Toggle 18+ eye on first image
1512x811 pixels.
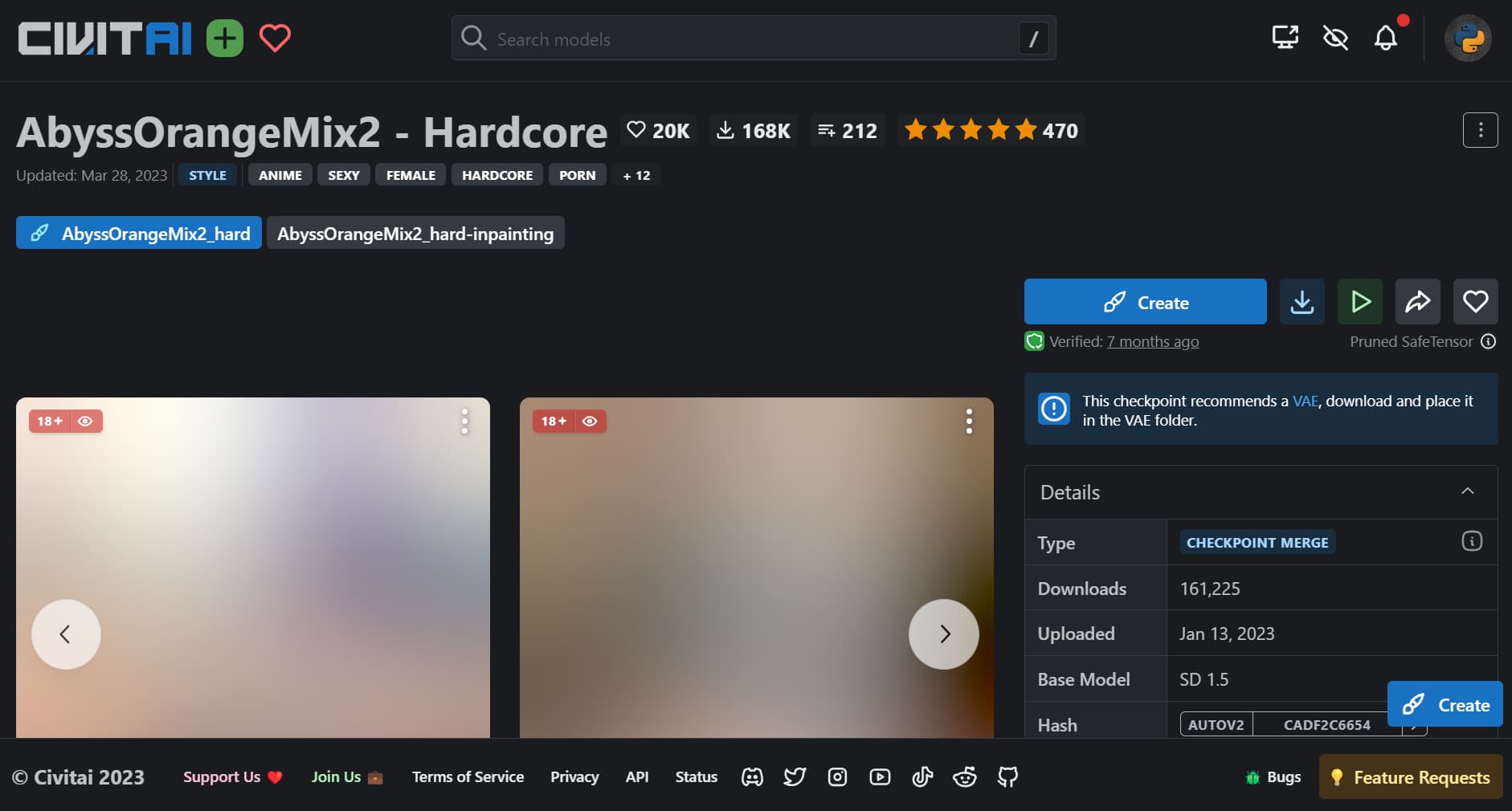85,422
